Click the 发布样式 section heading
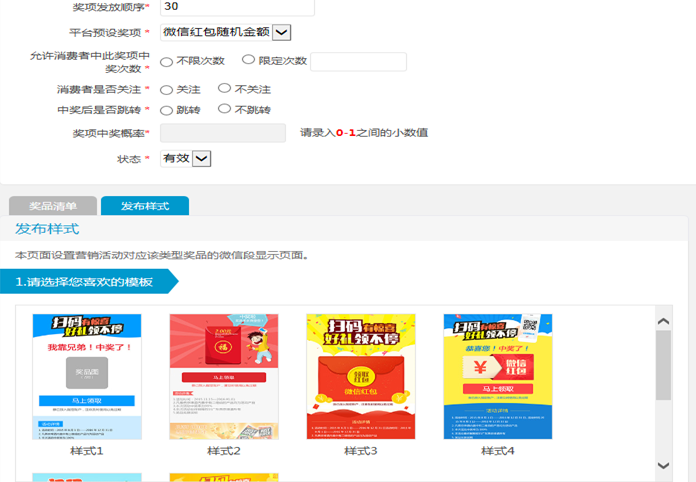The height and width of the screenshot is (482, 696). 47,229
